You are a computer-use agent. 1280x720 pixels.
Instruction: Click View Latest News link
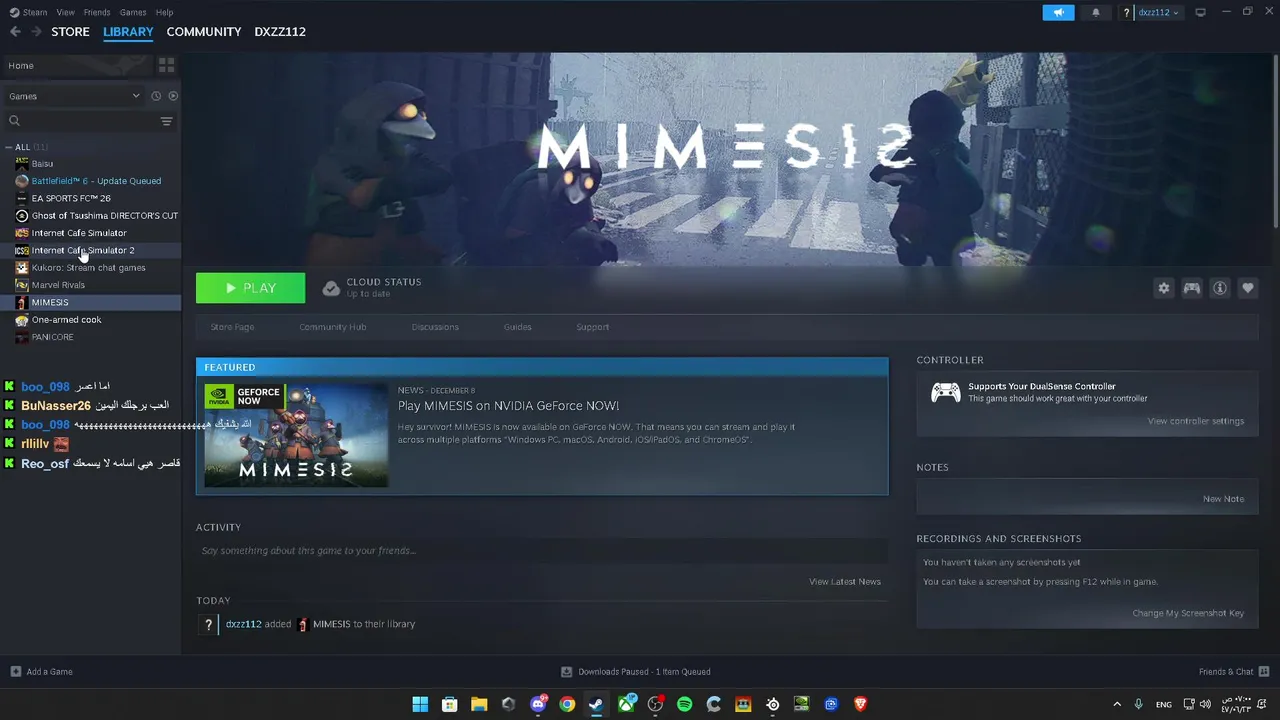click(845, 582)
